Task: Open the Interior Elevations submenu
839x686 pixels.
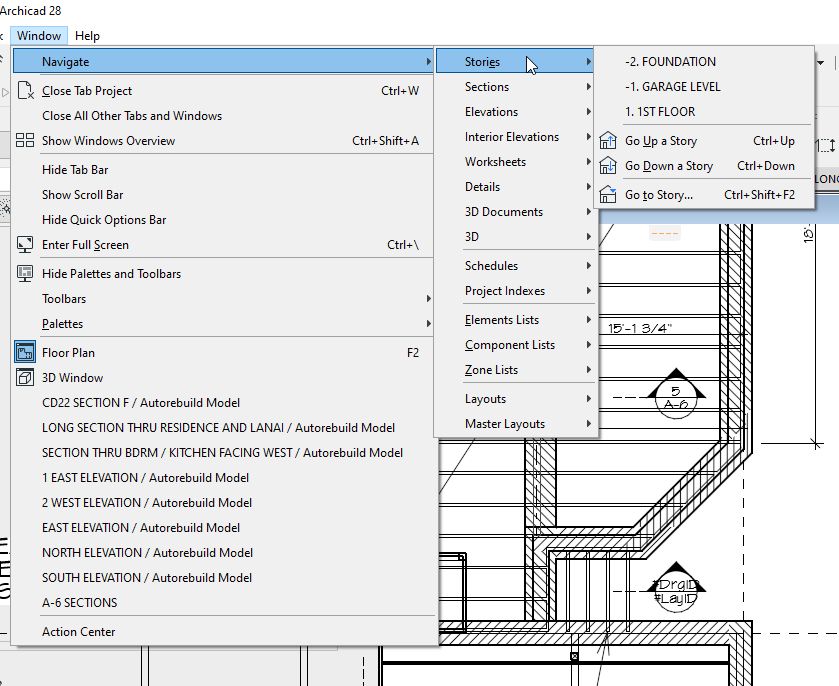Action: coord(516,137)
